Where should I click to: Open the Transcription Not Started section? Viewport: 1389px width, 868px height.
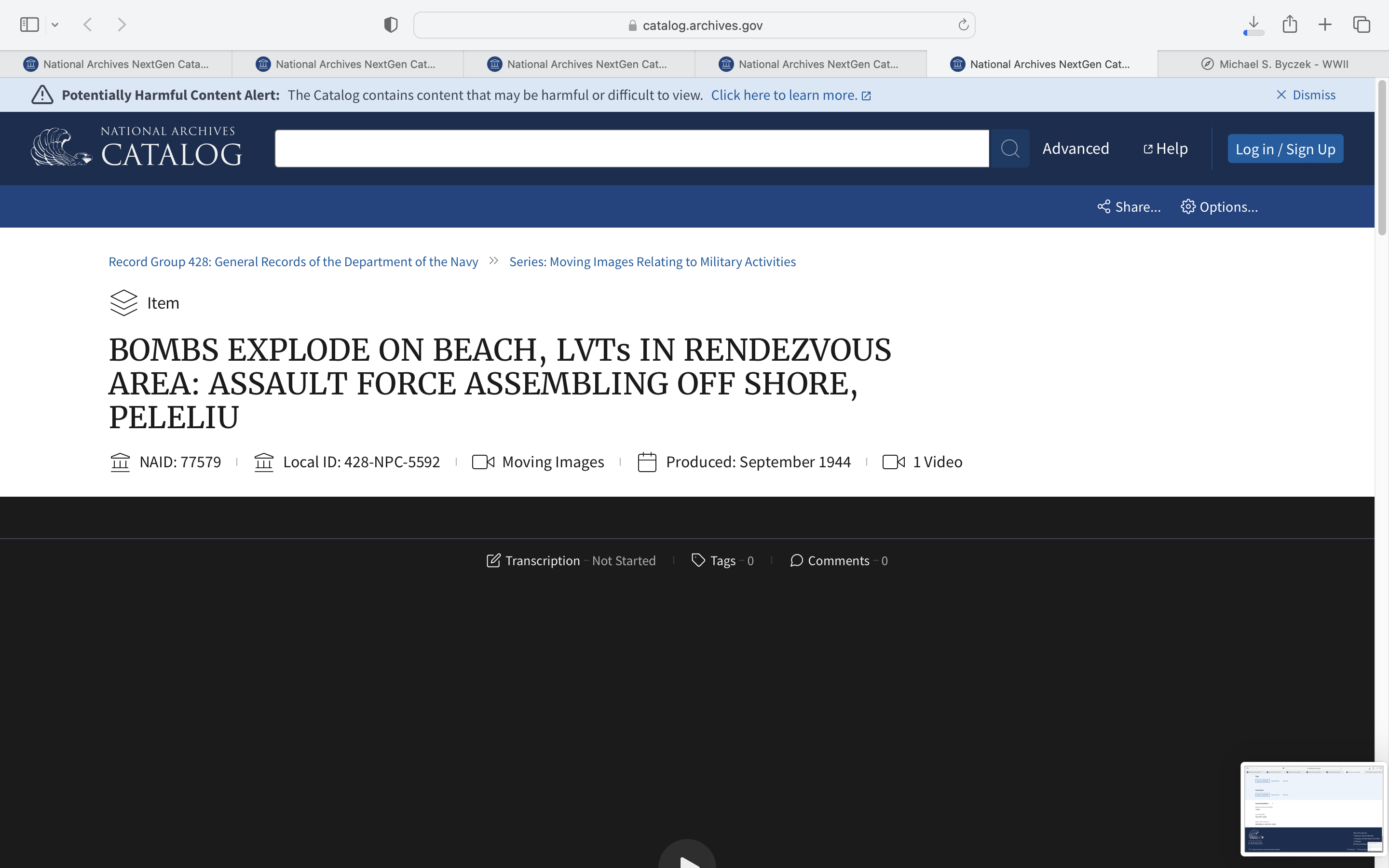coord(571,560)
